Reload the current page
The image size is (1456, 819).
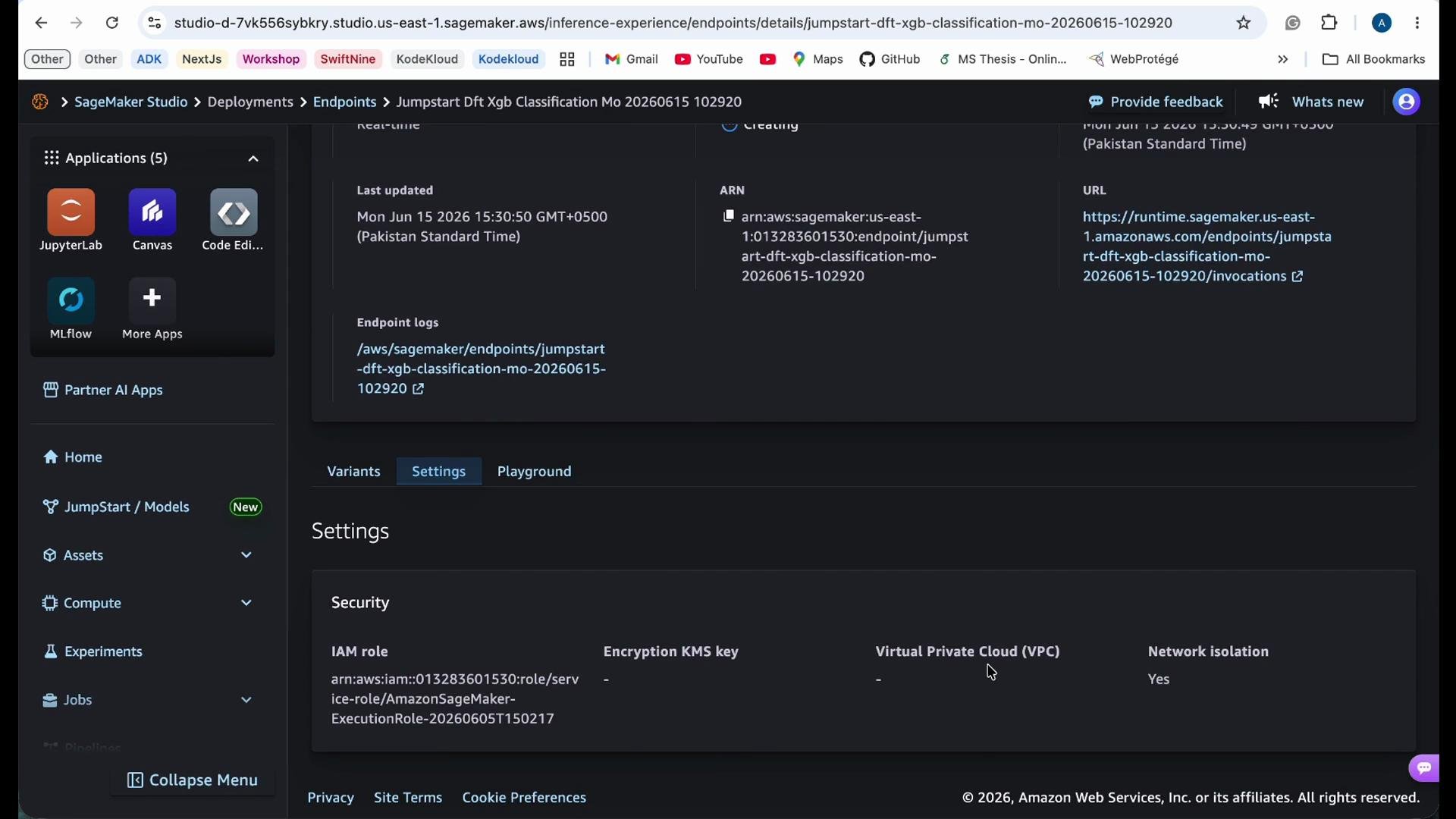112,24
